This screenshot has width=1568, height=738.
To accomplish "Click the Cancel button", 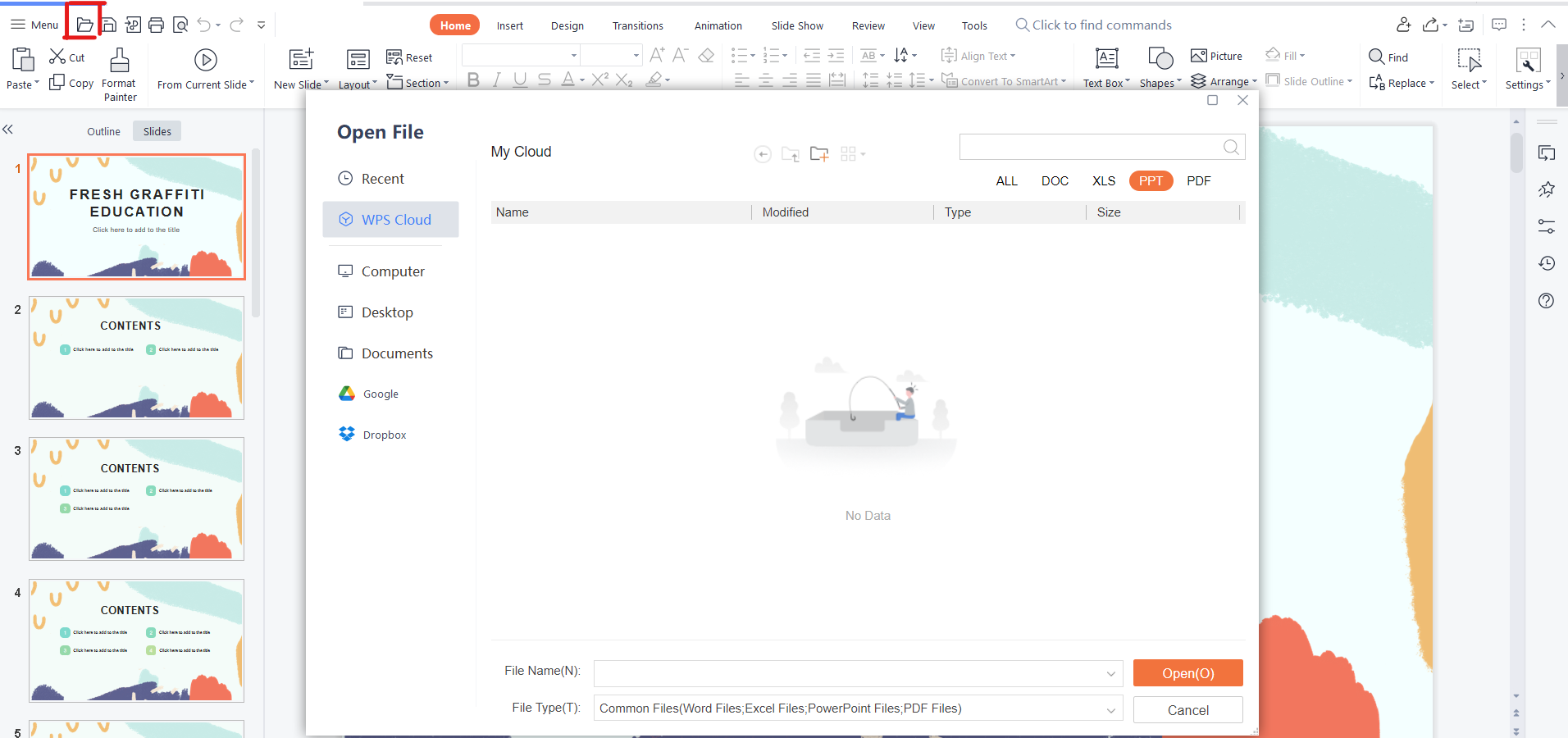I will pyautogui.click(x=1187, y=709).
